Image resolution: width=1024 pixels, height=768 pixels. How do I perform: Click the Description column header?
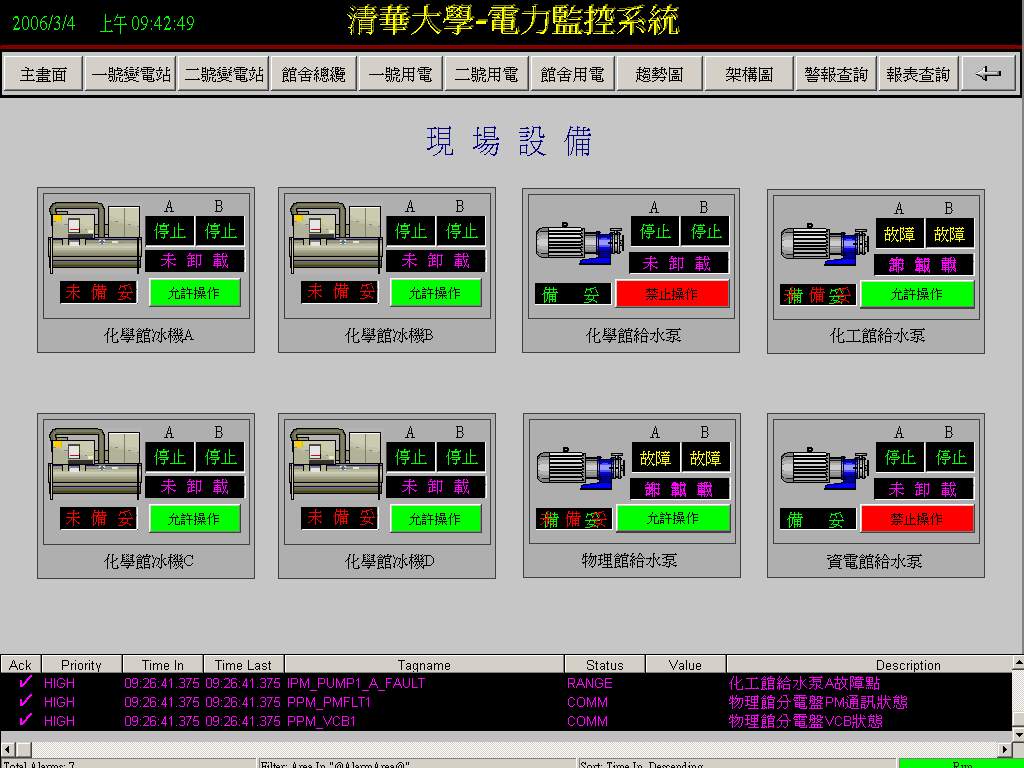[869, 665]
